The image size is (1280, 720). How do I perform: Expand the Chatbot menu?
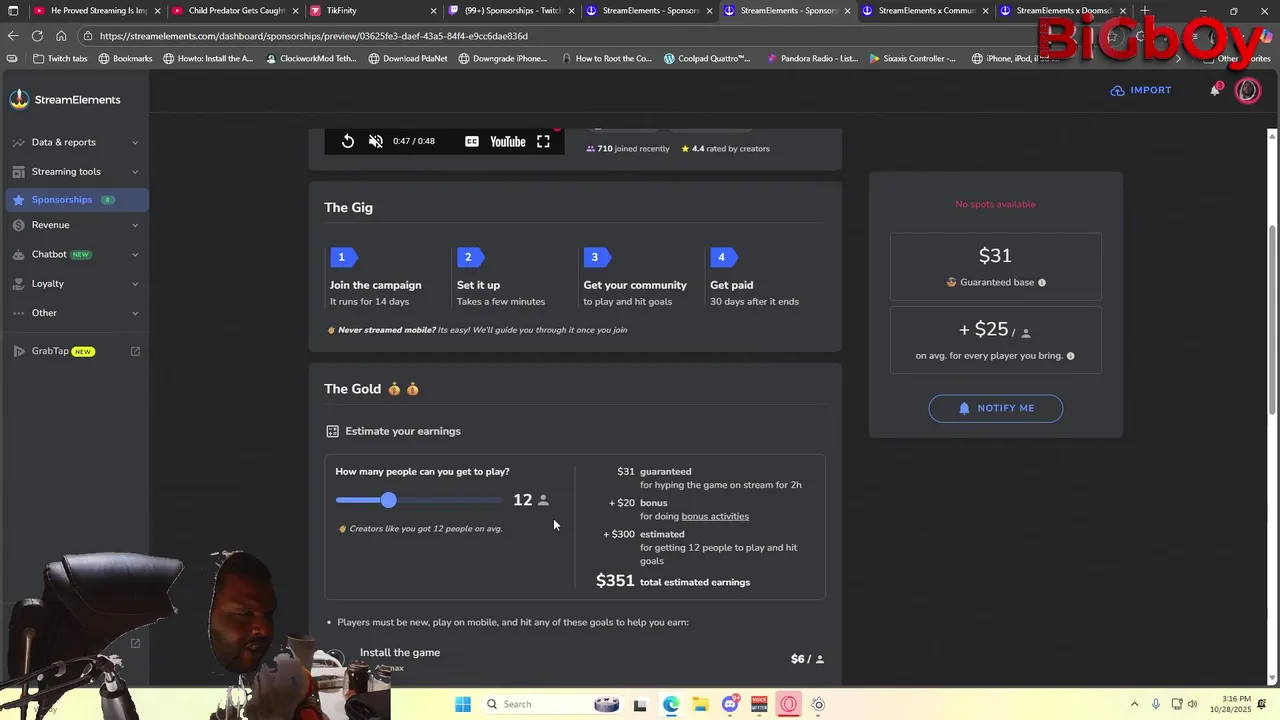(75, 254)
